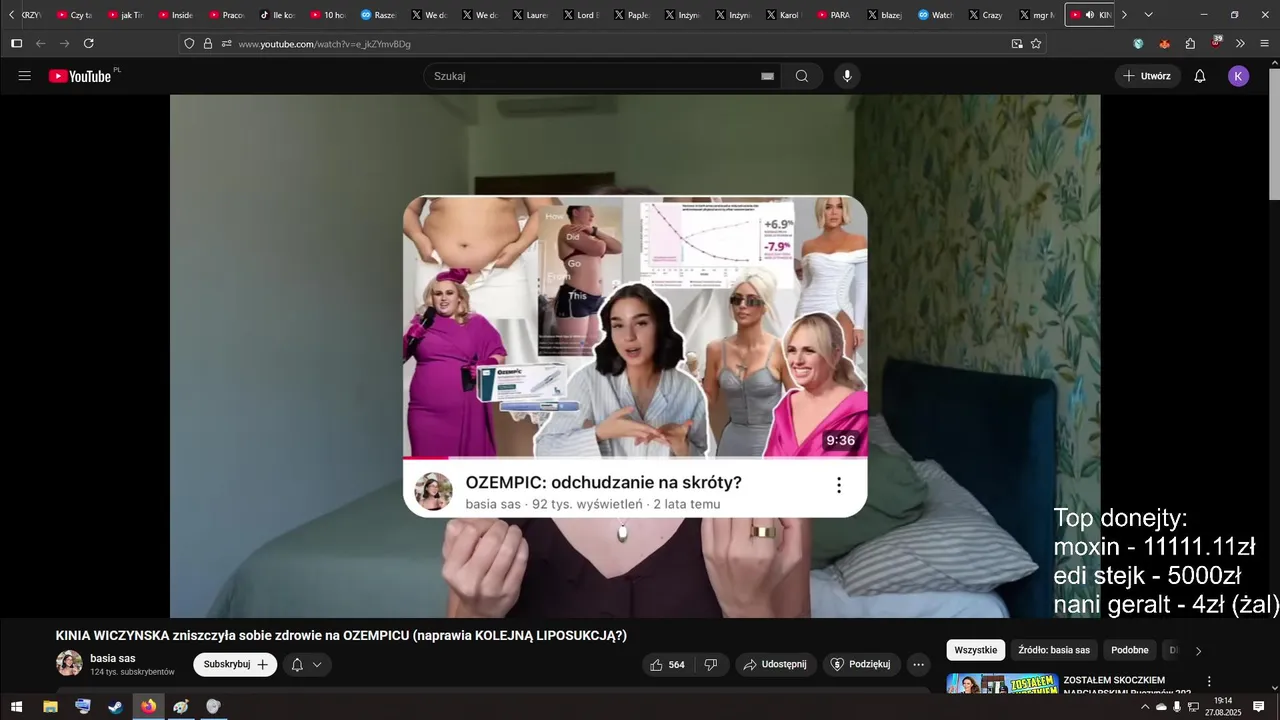This screenshot has width=1280, height=720.
Task: Open File Explorer from taskbar
Action: coord(50,706)
